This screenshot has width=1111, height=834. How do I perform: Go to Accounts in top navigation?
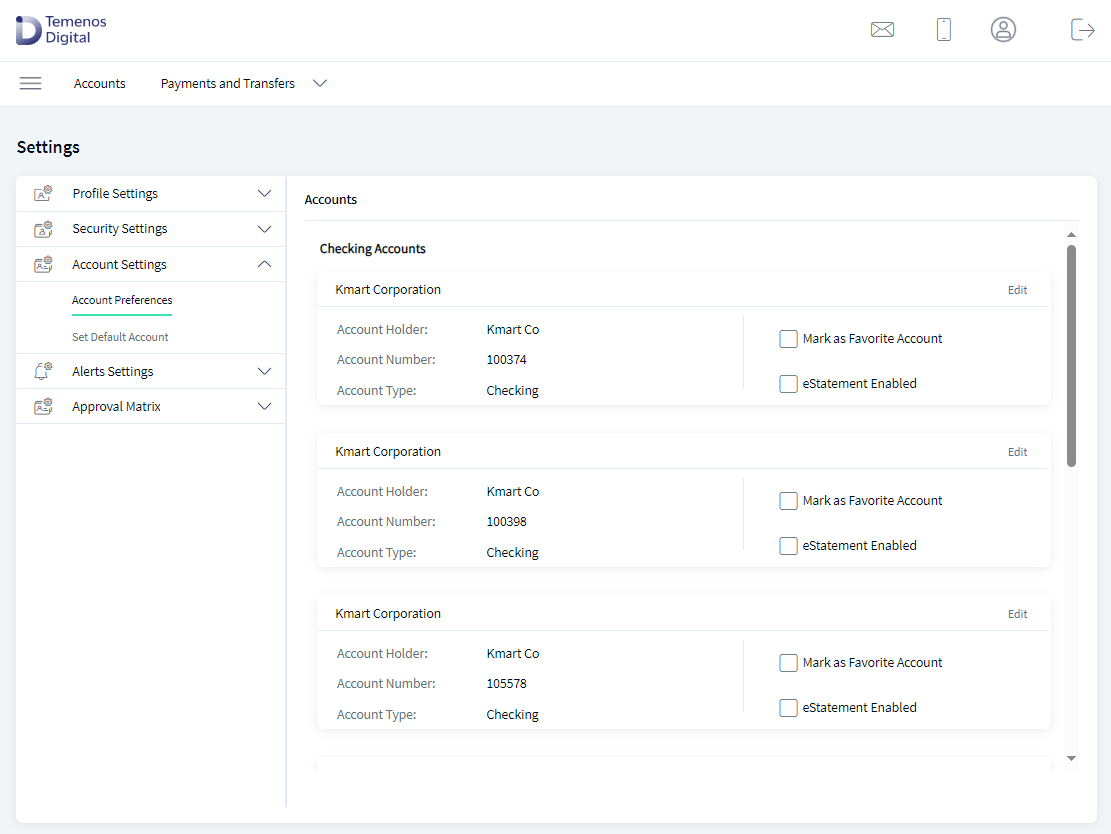99,84
